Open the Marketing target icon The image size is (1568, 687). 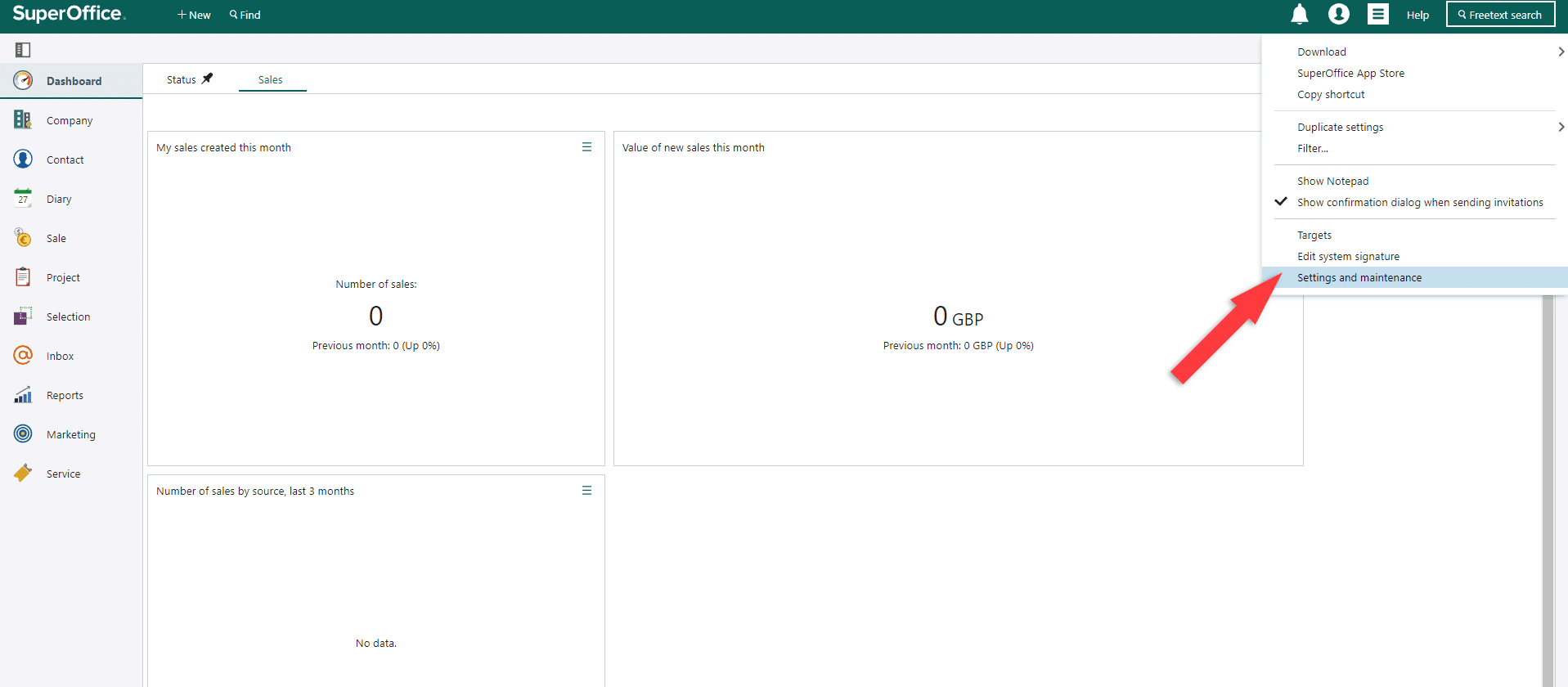coord(23,434)
